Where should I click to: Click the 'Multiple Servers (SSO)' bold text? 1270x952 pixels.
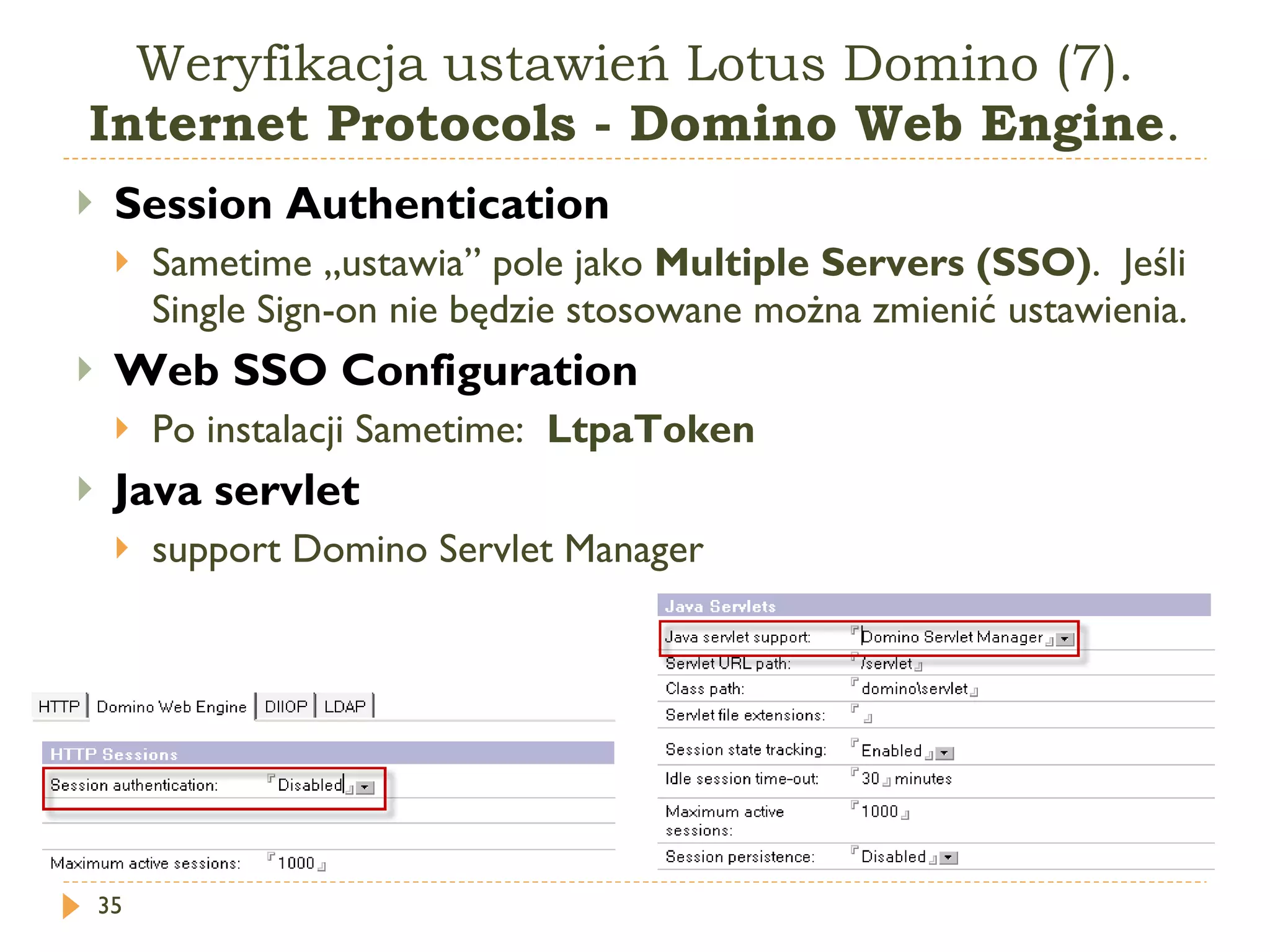(x=873, y=263)
